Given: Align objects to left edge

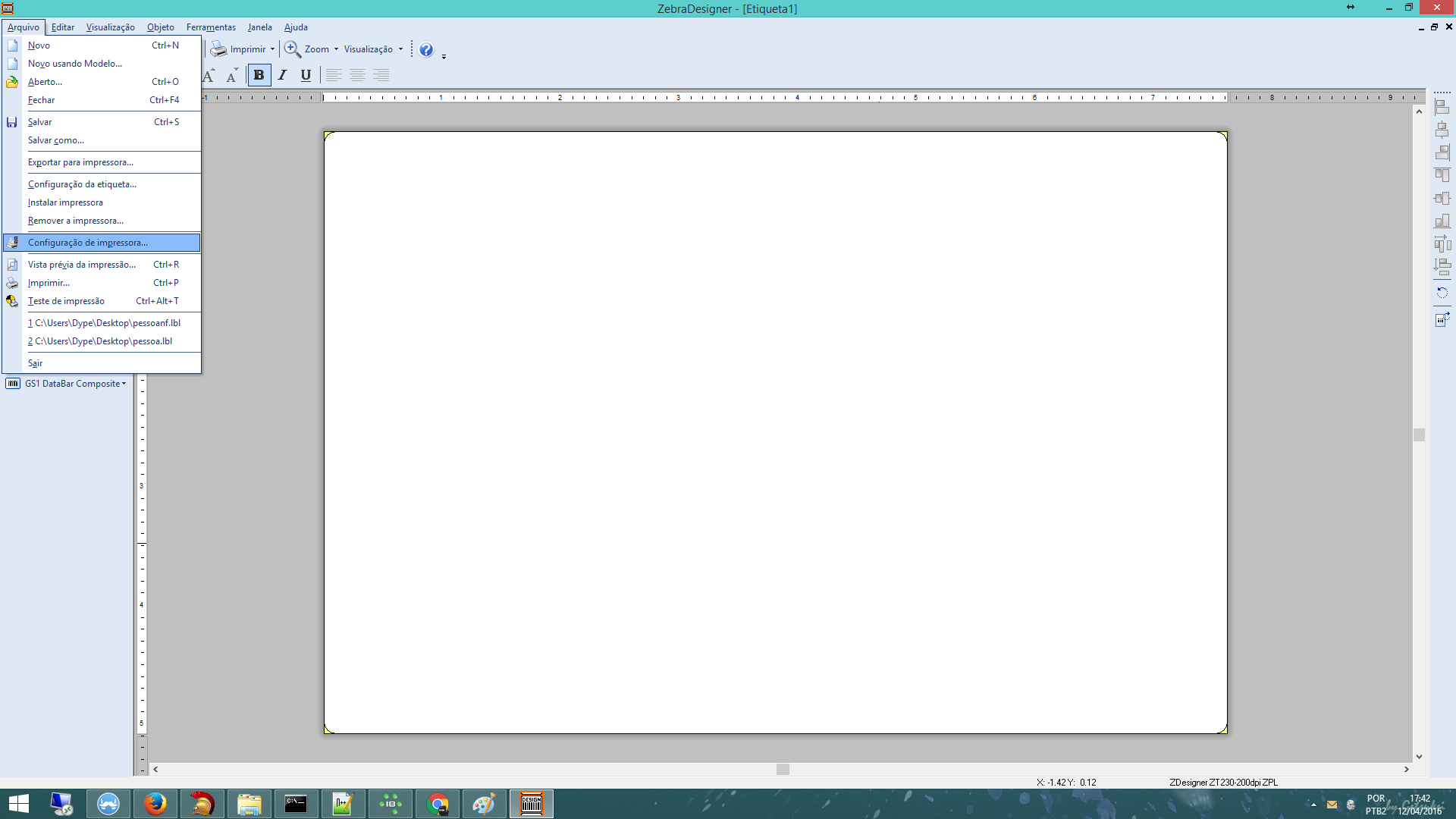Looking at the screenshot, I should coord(1442,107).
